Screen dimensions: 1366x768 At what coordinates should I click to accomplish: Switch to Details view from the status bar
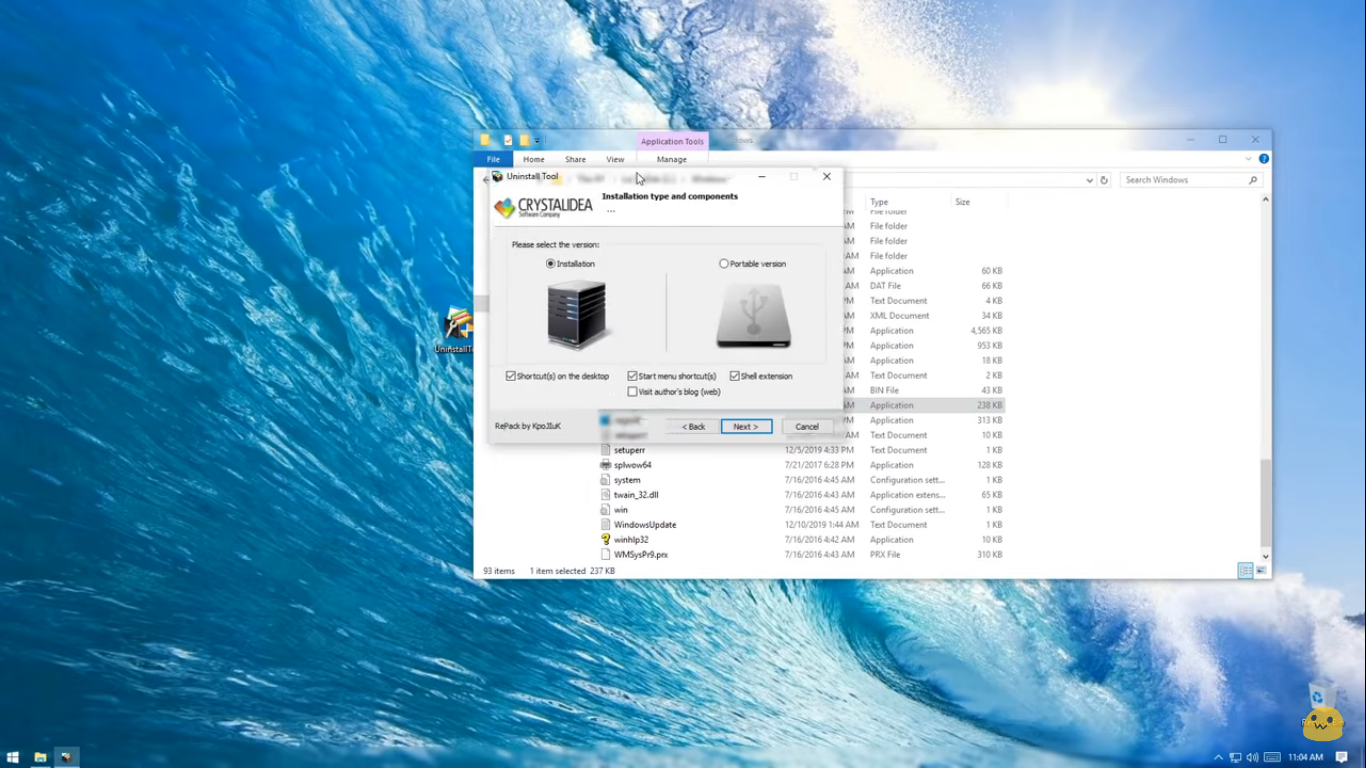click(1244, 570)
